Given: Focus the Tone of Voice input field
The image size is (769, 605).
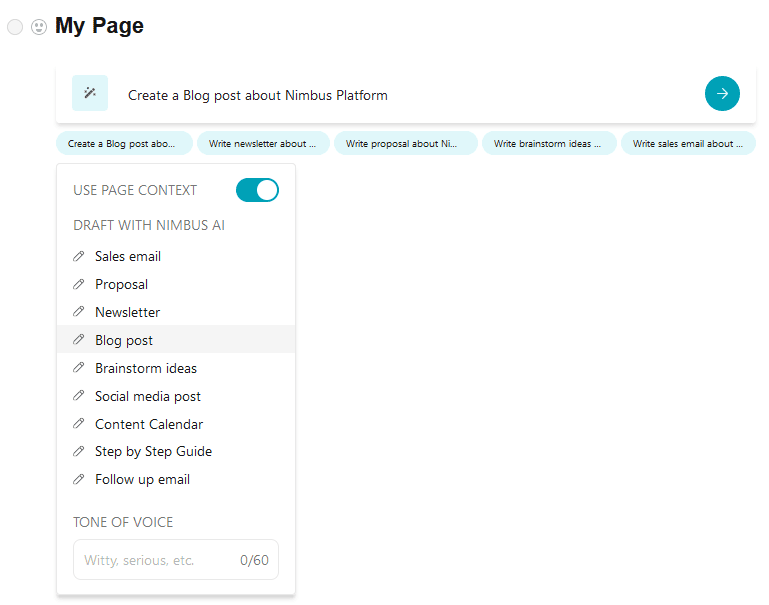Looking at the screenshot, I should pos(176,559).
